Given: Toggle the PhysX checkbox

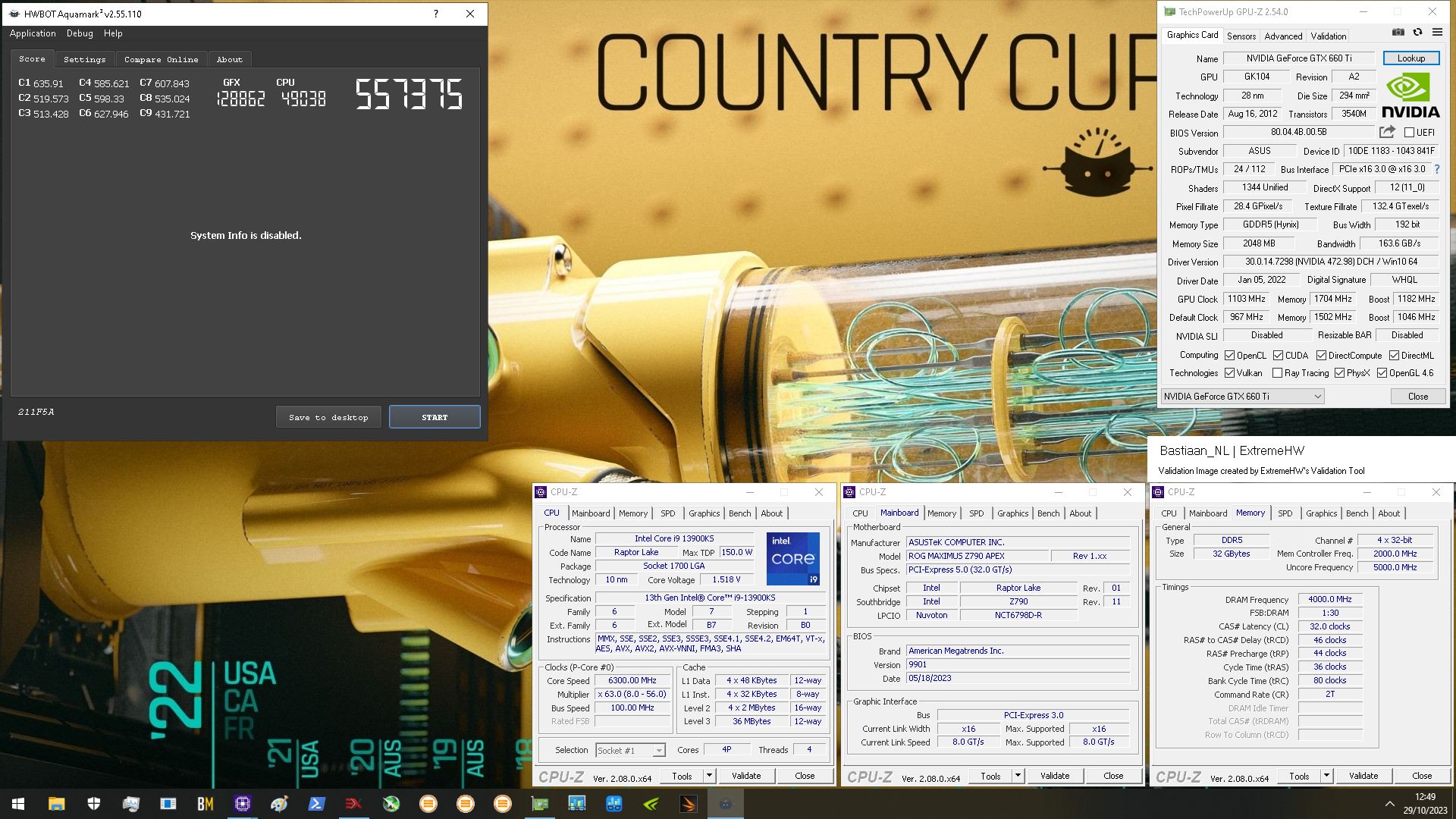Looking at the screenshot, I should coord(1339,373).
